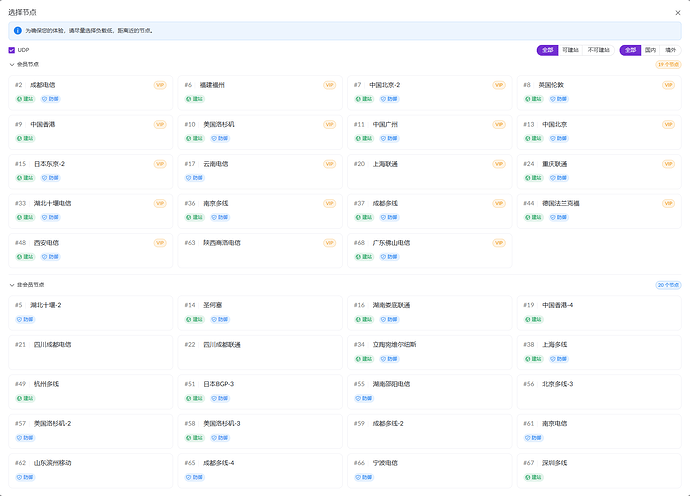Image resolution: width=690 pixels, height=496 pixels.
Task: Click node name 日本BGP-3
Action: point(219,384)
